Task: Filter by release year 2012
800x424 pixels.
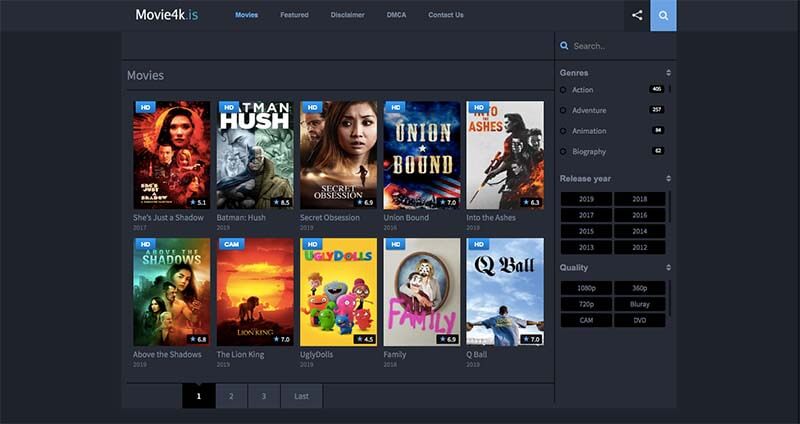Action: pyautogui.click(x=640, y=247)
